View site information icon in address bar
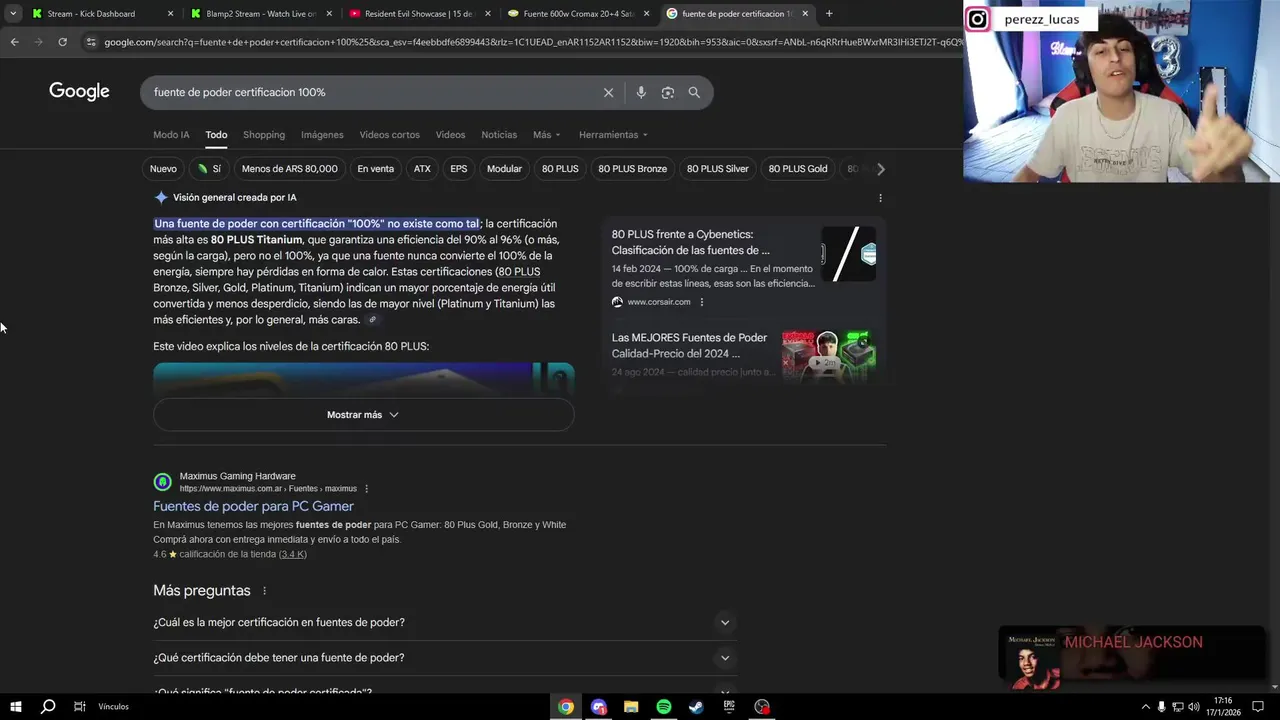This screenshot has height=720, width=1280. [91, 42]
